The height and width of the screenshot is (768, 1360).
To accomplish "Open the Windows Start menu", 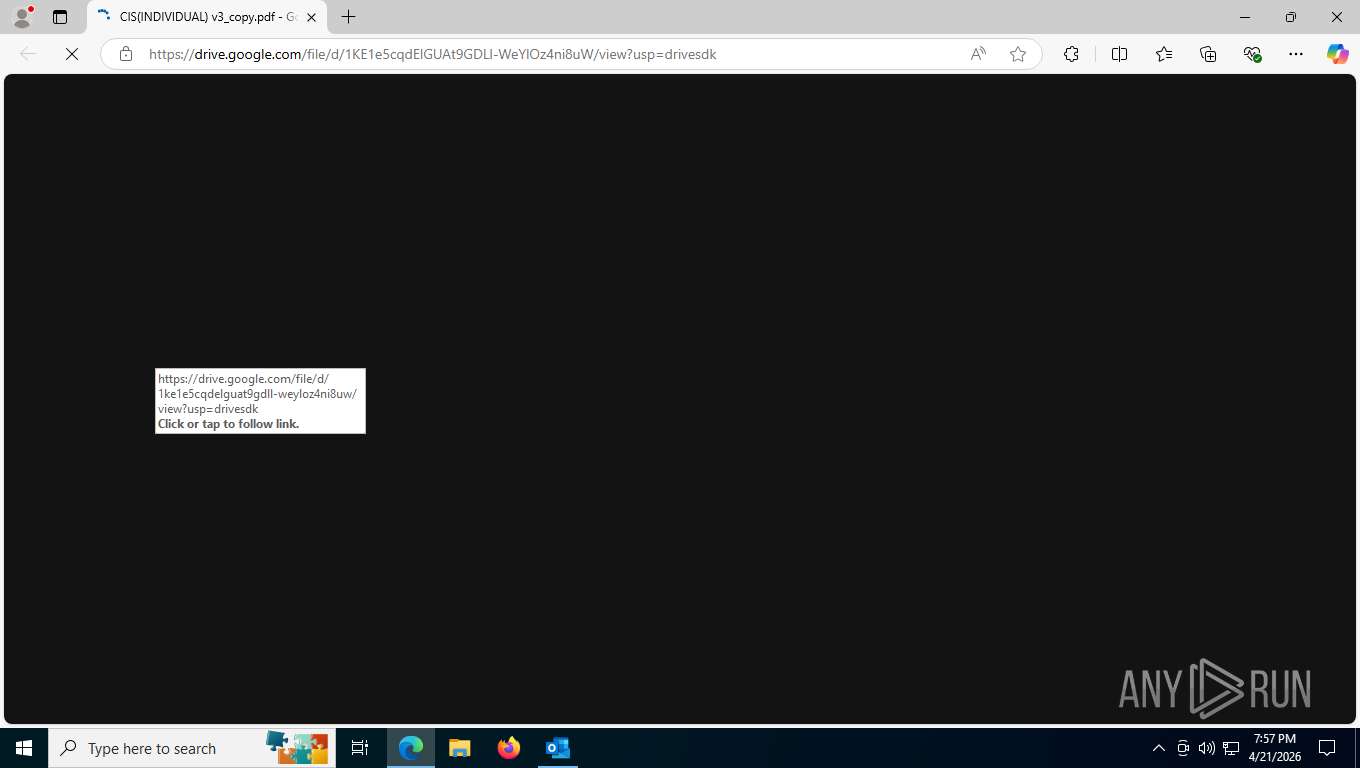I will (x=24, y=748).
